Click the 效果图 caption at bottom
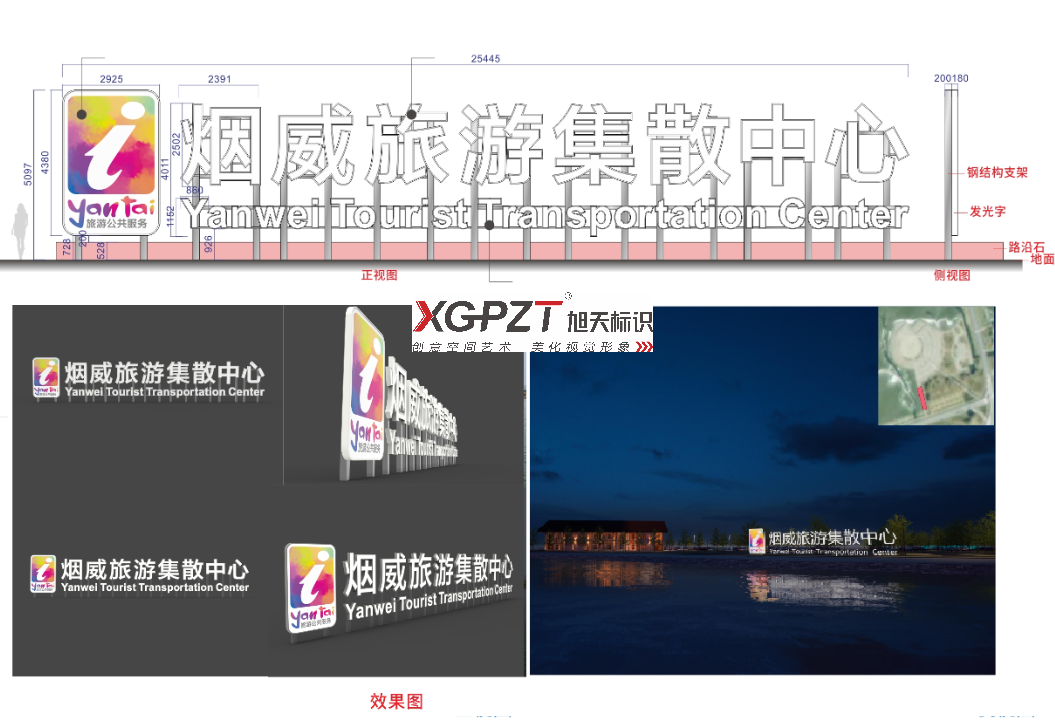The width and height of the screenshot is (1055, 726). click(396, 701)
